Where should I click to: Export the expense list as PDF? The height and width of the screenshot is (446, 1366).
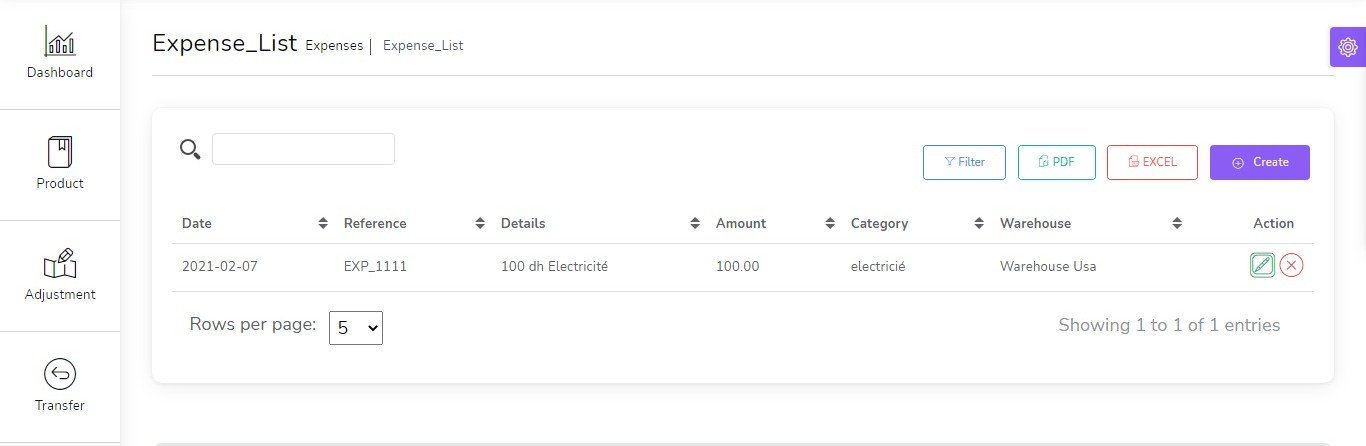pos(1056,162)
